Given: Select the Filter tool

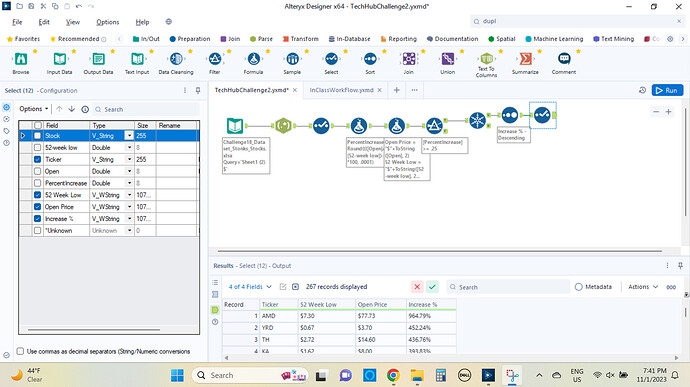Looking at the screenshot, I should point(215,59).
